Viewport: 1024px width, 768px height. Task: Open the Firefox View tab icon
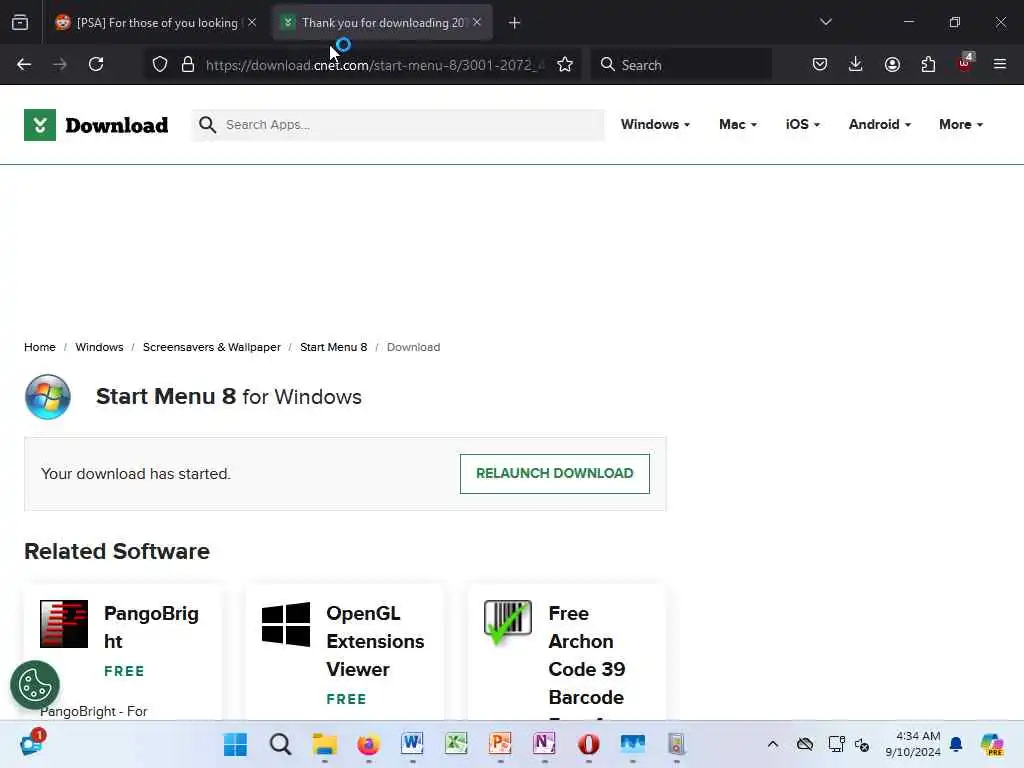pos(20,23)
